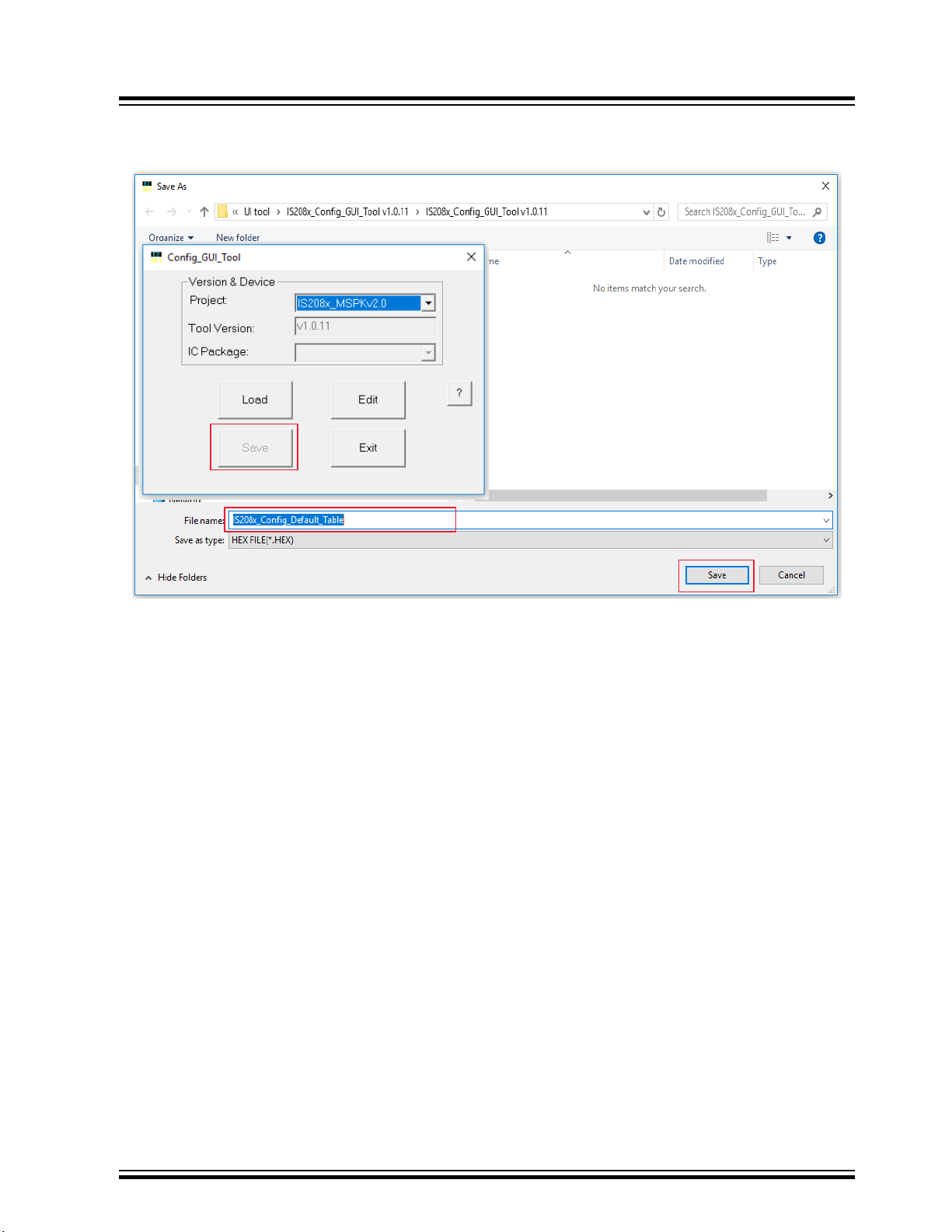Collapse folders with Hide Folders
Image resolution: width=952 pixels, height=1232 pixels.
point(176,578)
